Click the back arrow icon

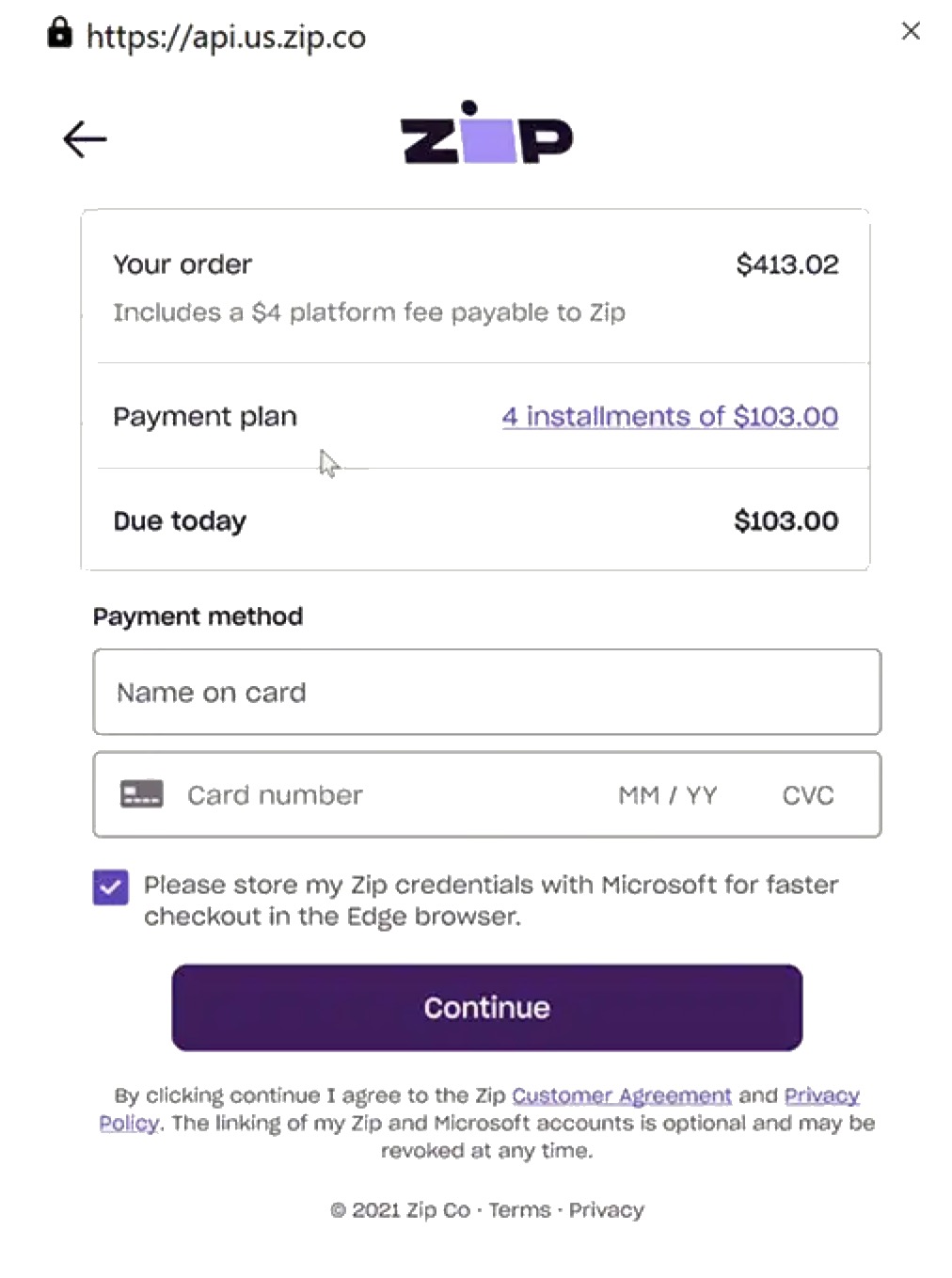pos(85,139)
